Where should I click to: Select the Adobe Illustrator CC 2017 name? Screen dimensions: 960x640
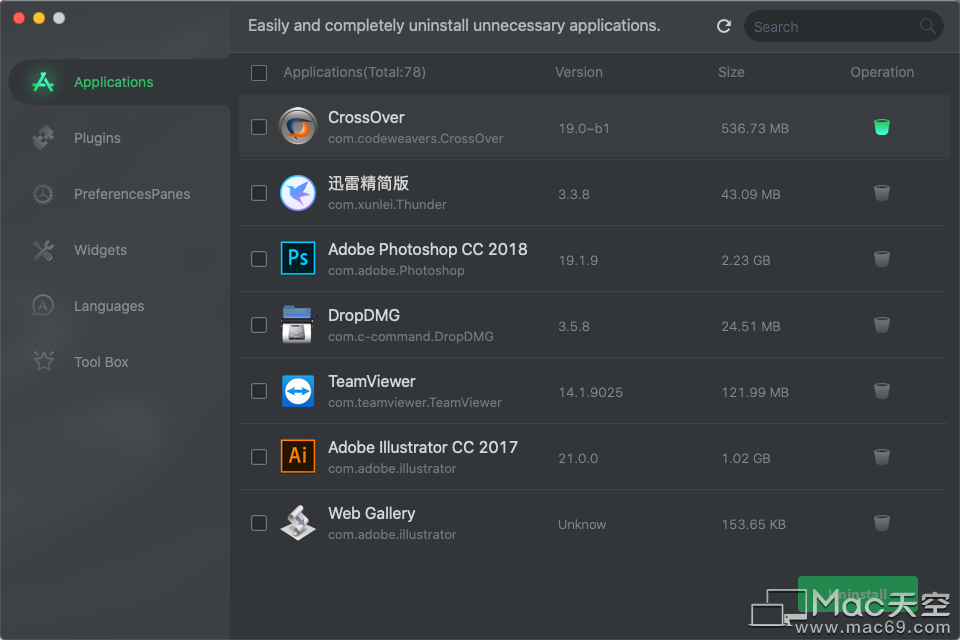422,447
